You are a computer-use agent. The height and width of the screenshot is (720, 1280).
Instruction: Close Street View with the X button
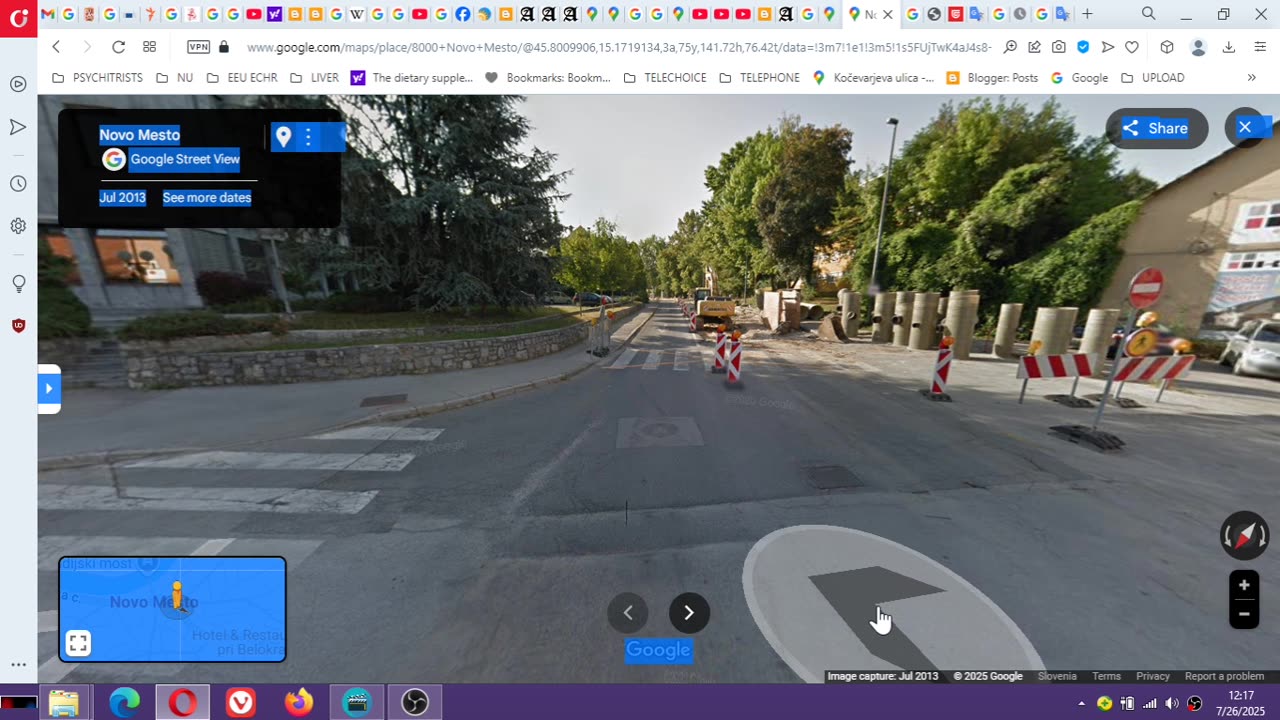pos(1245,127)
